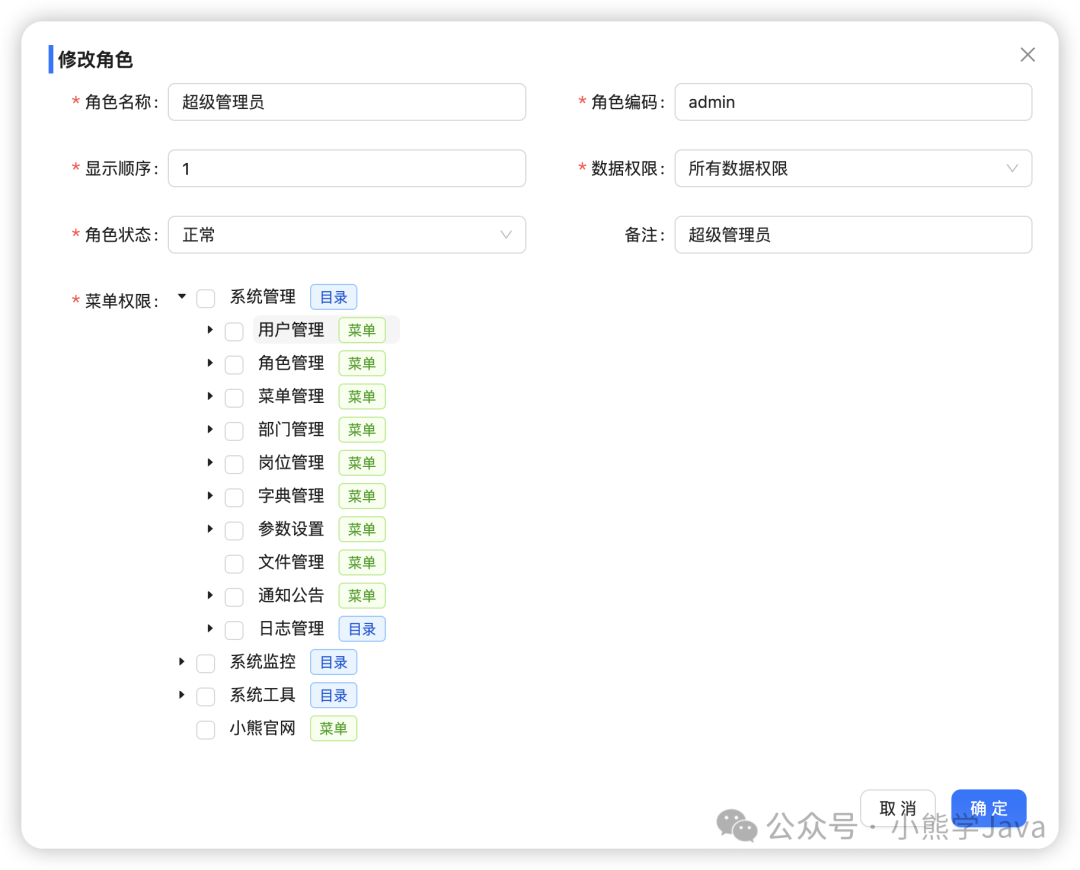Check the 小熊官网 checkbox
This screenshot has width=1080, height=870.
205,729
